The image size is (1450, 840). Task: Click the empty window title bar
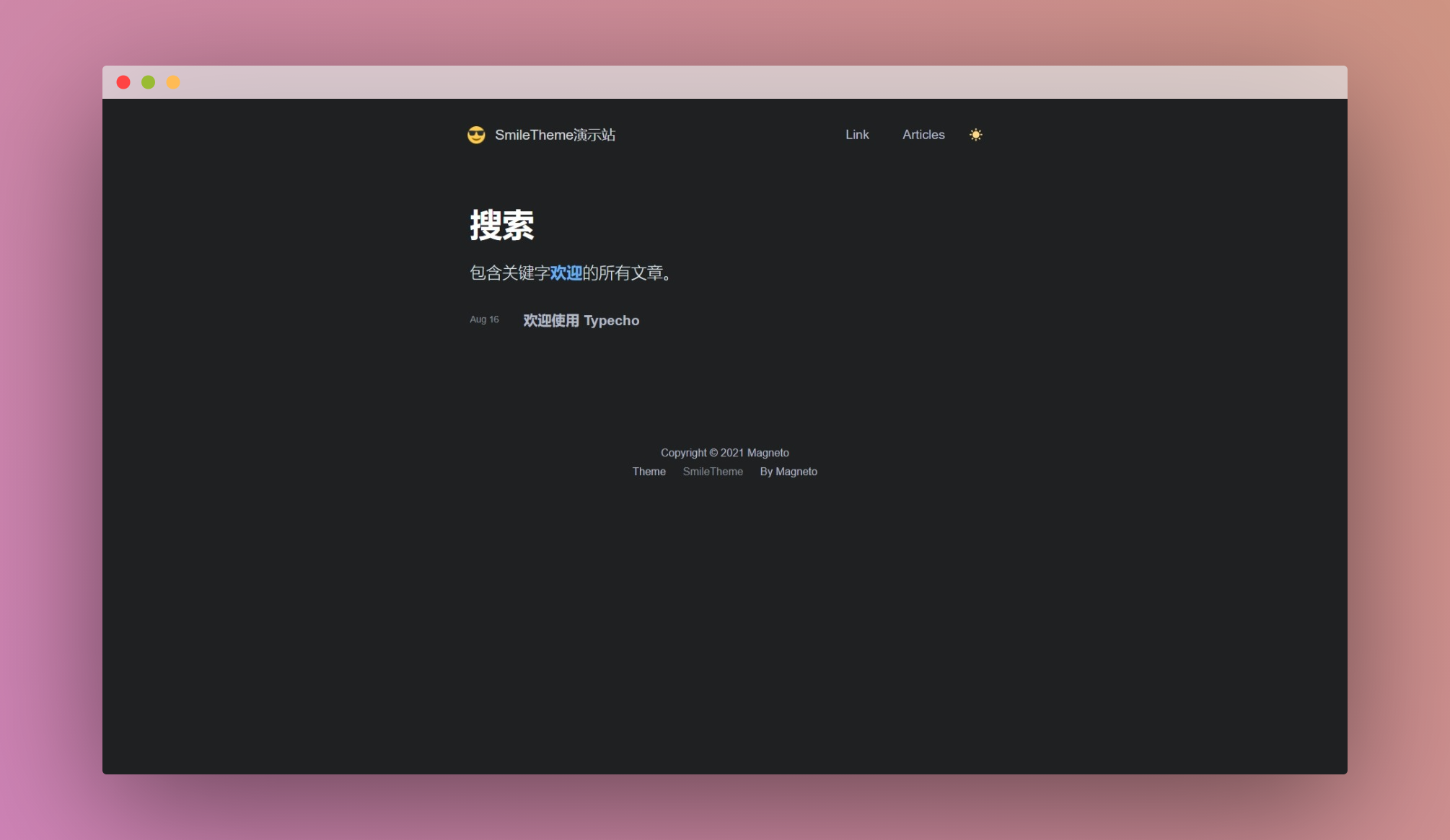721,82
